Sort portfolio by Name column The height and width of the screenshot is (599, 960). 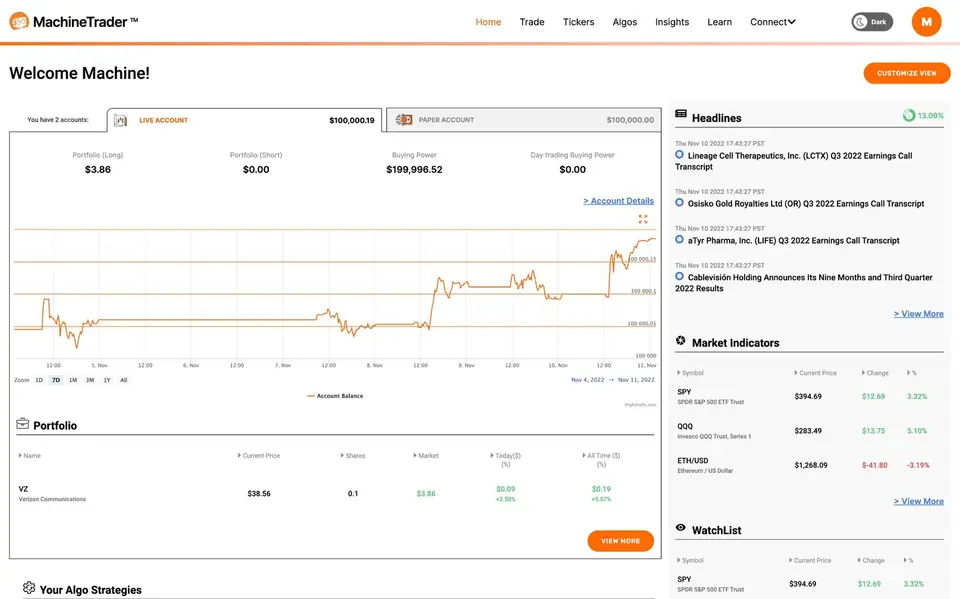[29, 456]
